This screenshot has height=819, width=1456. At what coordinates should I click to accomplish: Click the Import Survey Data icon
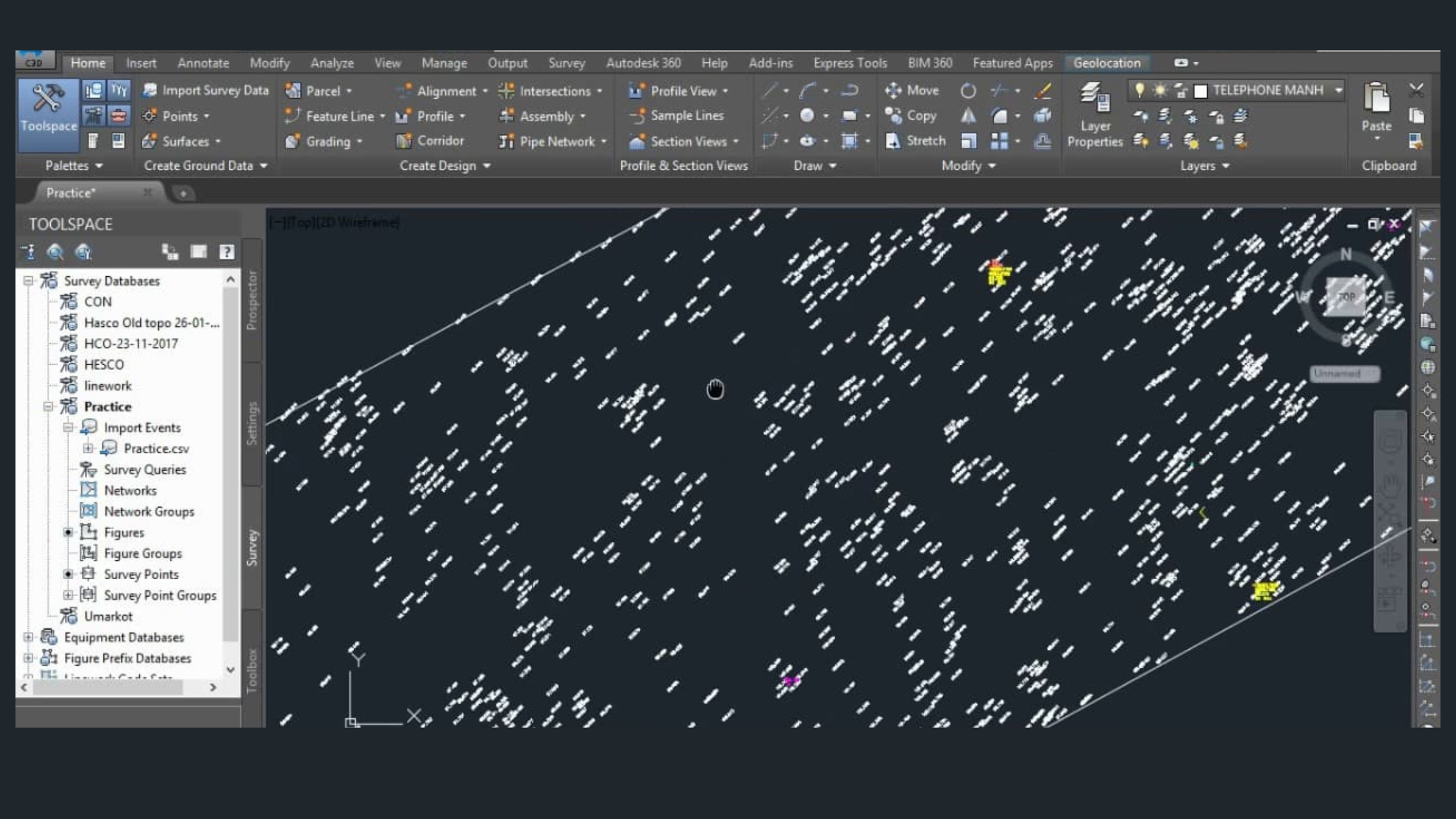click(x=150, y=90)
